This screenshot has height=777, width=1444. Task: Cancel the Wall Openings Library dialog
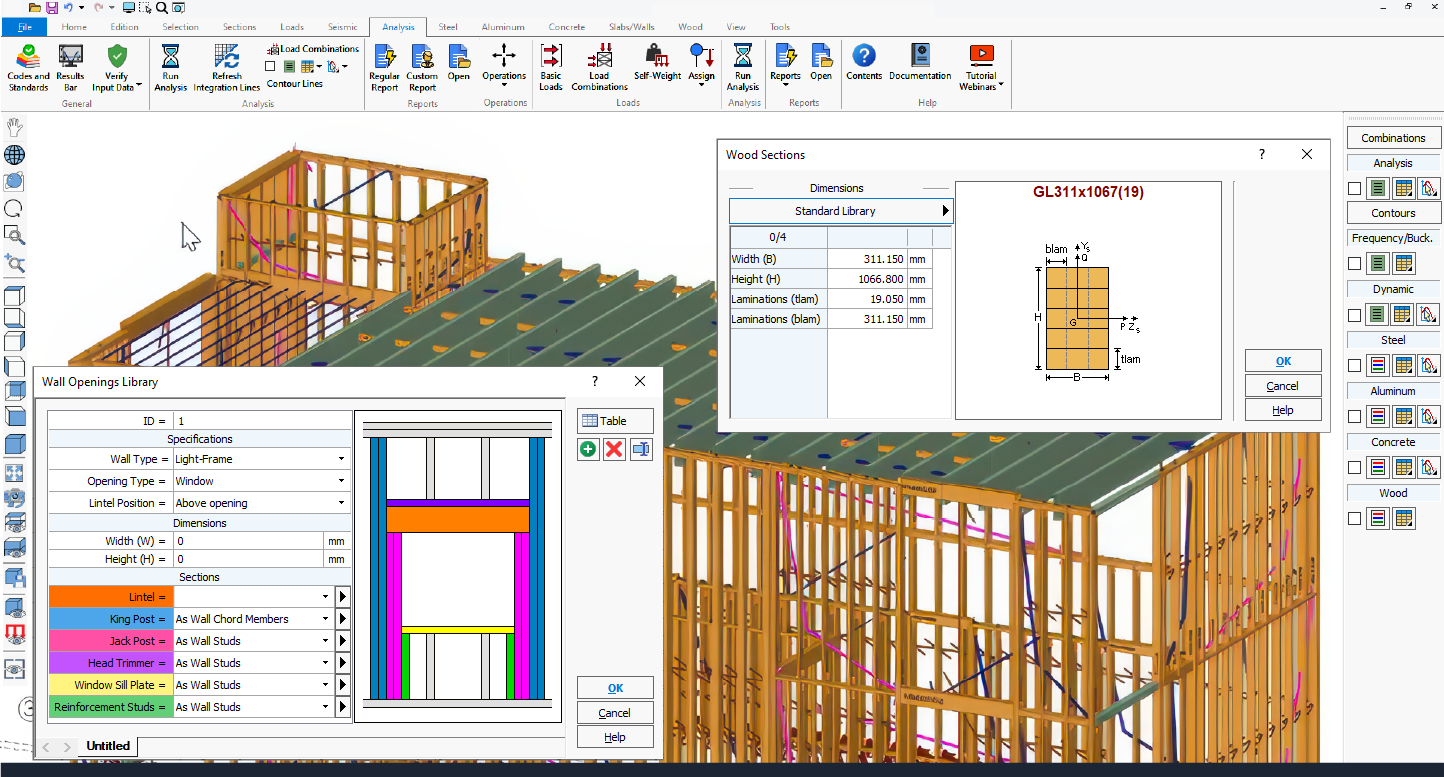(615, 713)
